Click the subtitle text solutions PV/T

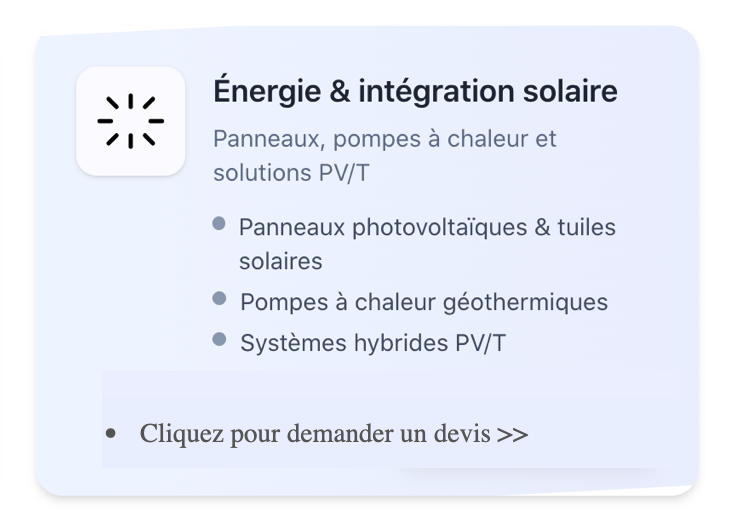[290, 172]
